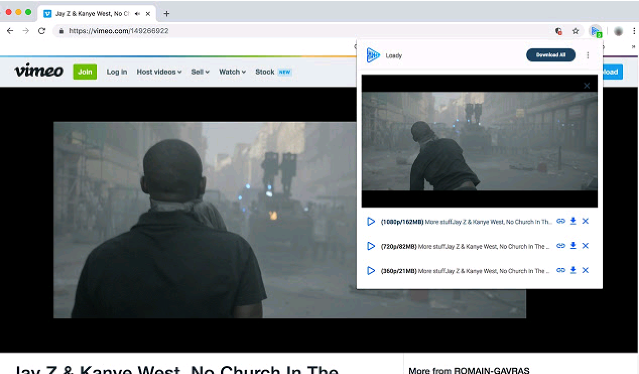The height and width of the screenshot is (374, 639).
Task: Go forward to next page
Action: click(x=26, y=31)
